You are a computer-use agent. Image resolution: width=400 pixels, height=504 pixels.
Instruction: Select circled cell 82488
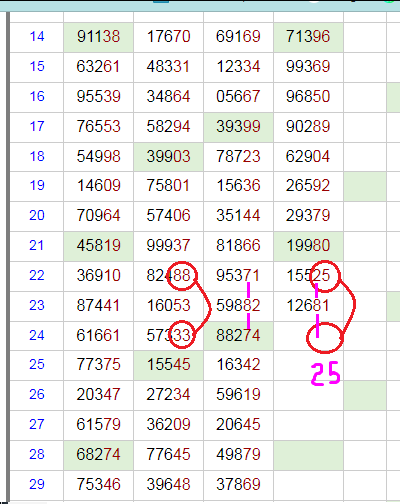point(168,276)
